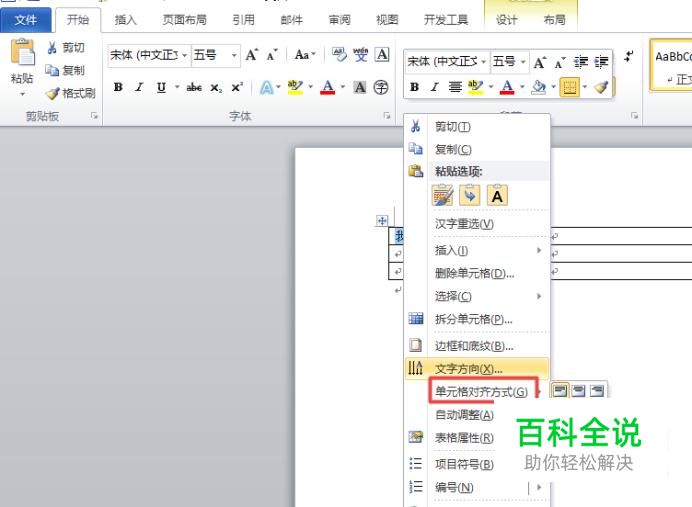This screenshot has height=507, width=692.
Task: Choose 删除单元格(D)... in context menu
Action: coord(477,273)
